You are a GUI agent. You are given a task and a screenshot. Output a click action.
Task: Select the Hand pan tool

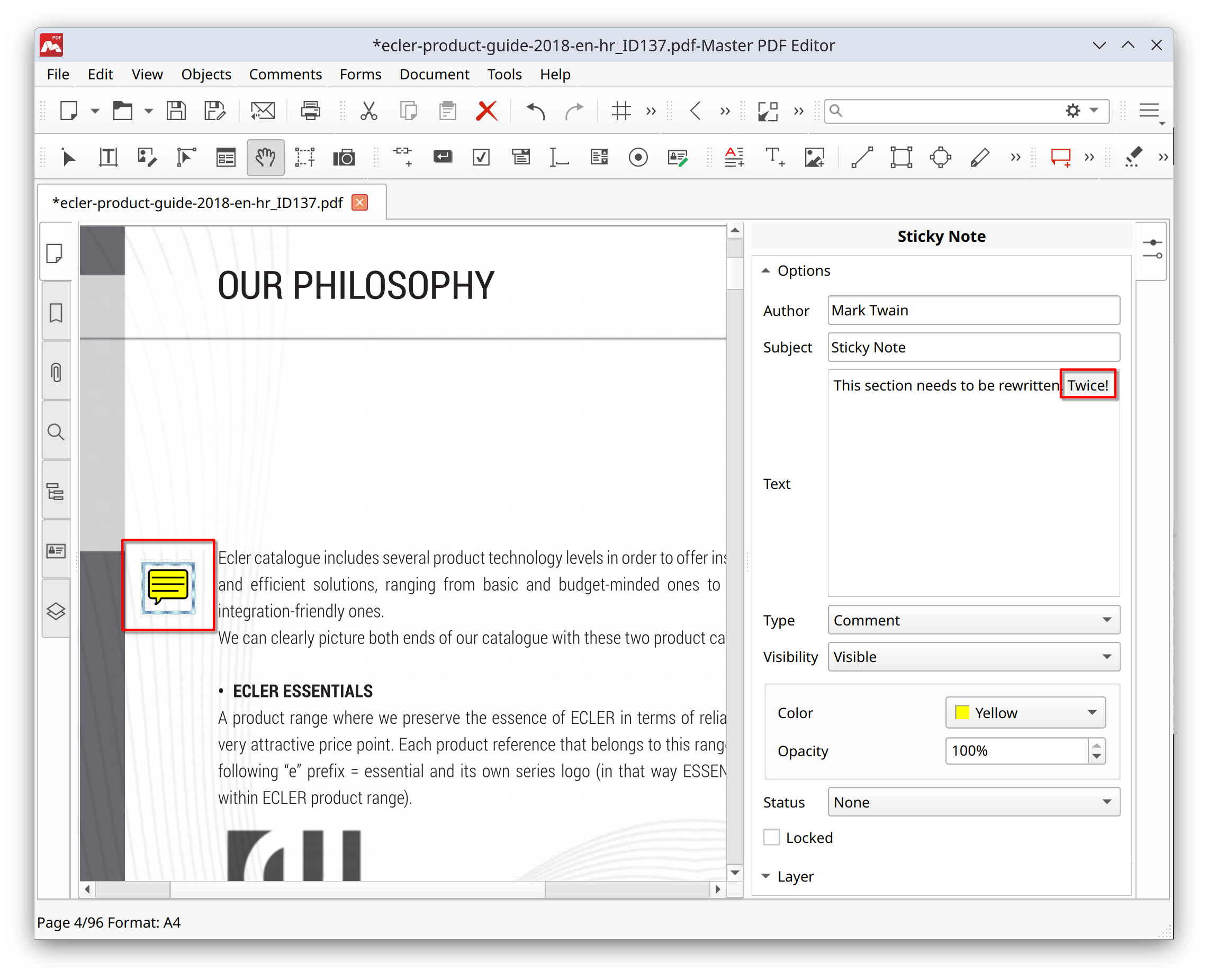coord(265,157)
